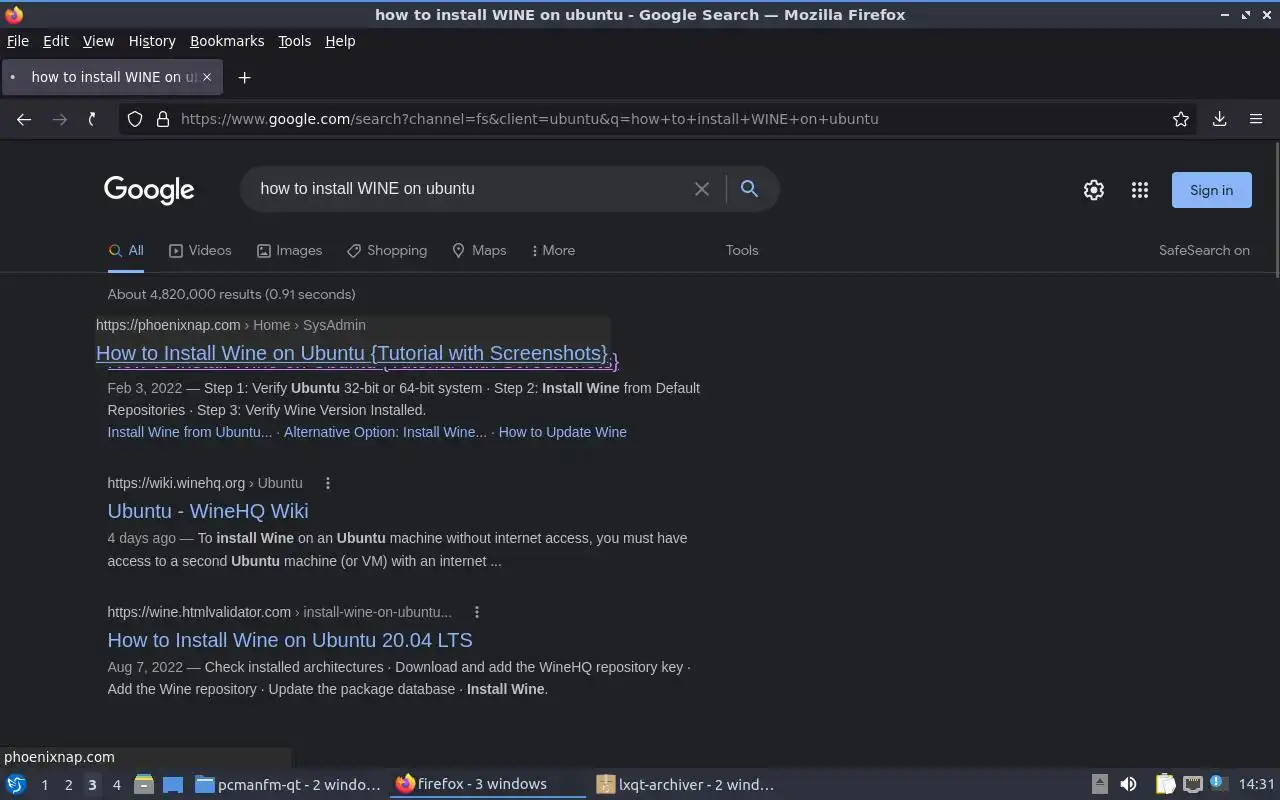Open Google quick settings gear
This screenshot has height=800, width=1280.
[x=1094, y=190]
